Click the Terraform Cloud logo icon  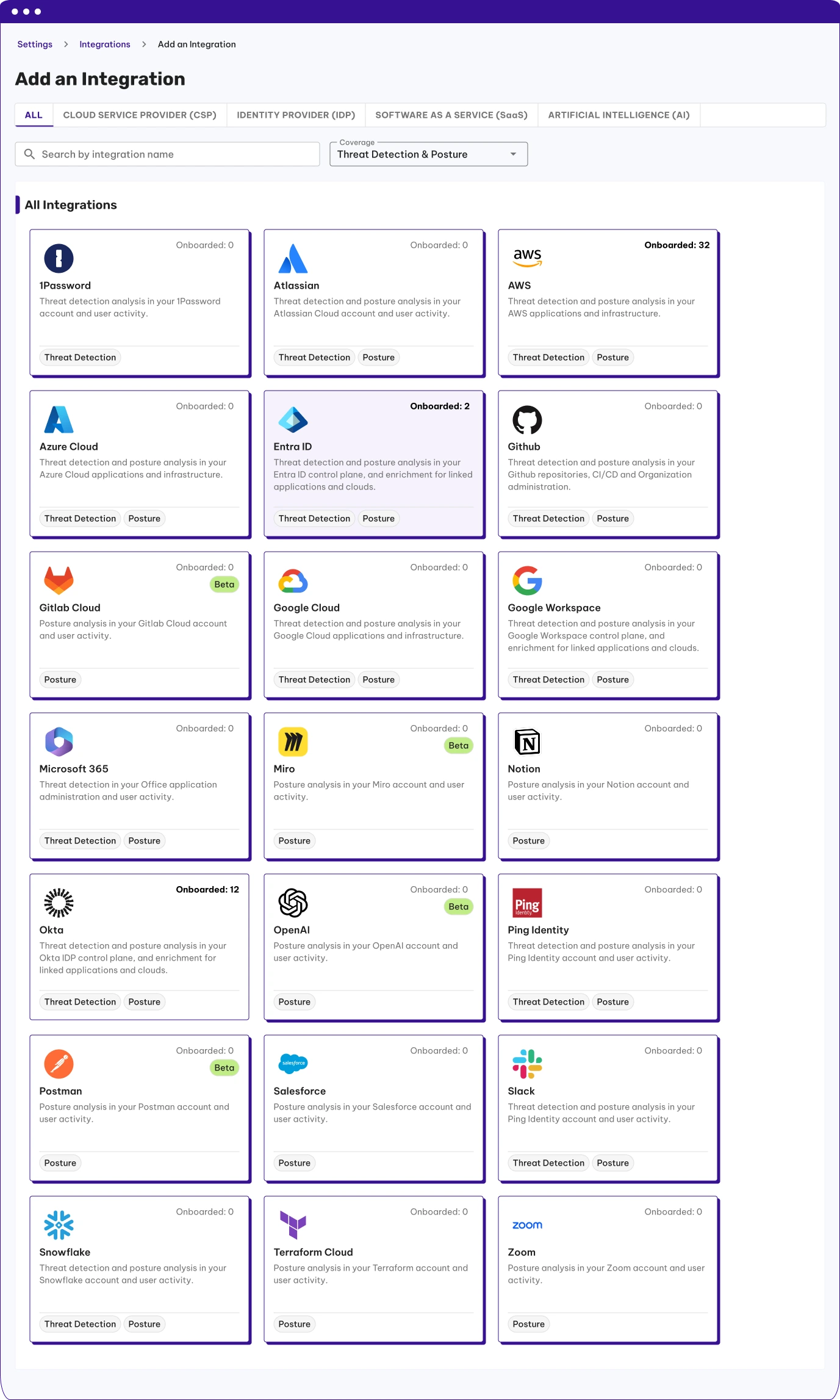293,1225
